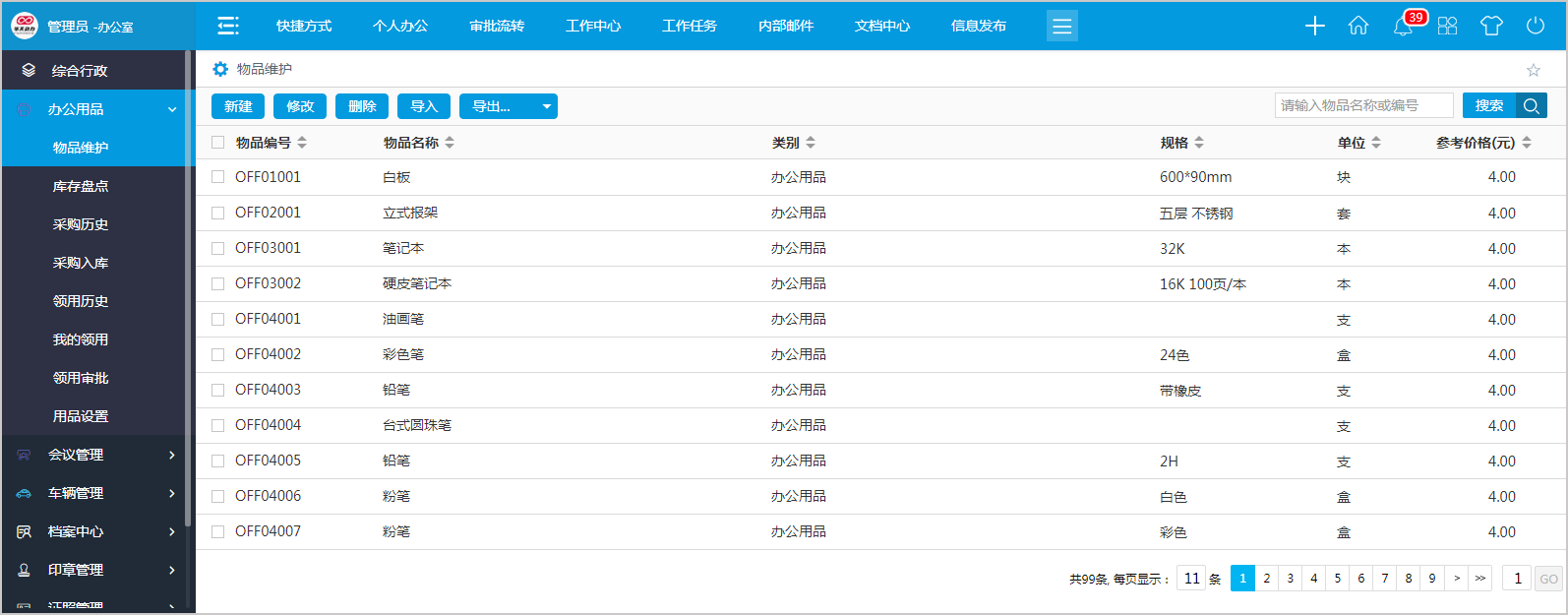Click the plus icon in top bar

click(x=1314, y=26)
